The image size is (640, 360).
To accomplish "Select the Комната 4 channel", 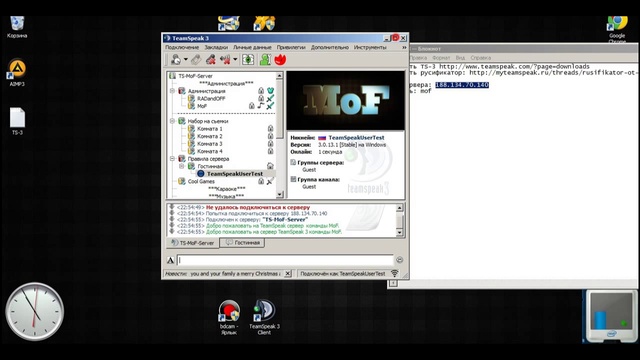I will (x=210, y=151).
